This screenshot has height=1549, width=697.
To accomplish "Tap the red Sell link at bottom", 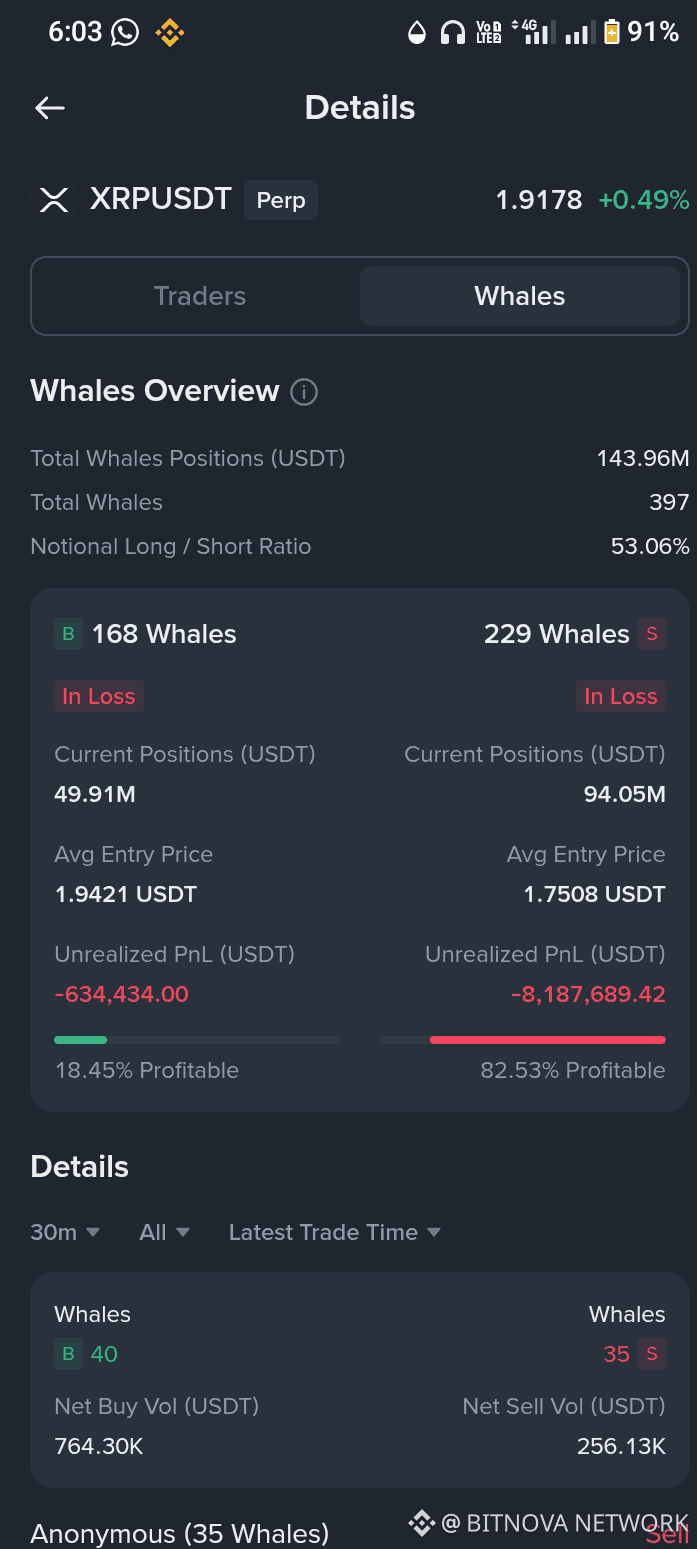I will pos(668,1534).
